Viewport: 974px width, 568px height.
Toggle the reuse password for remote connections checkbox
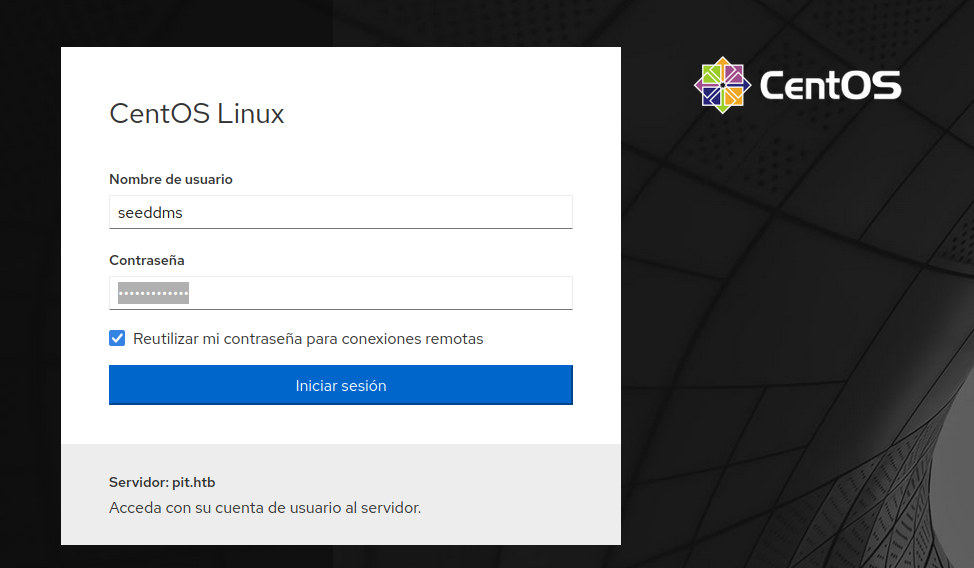tap(117, 339)
